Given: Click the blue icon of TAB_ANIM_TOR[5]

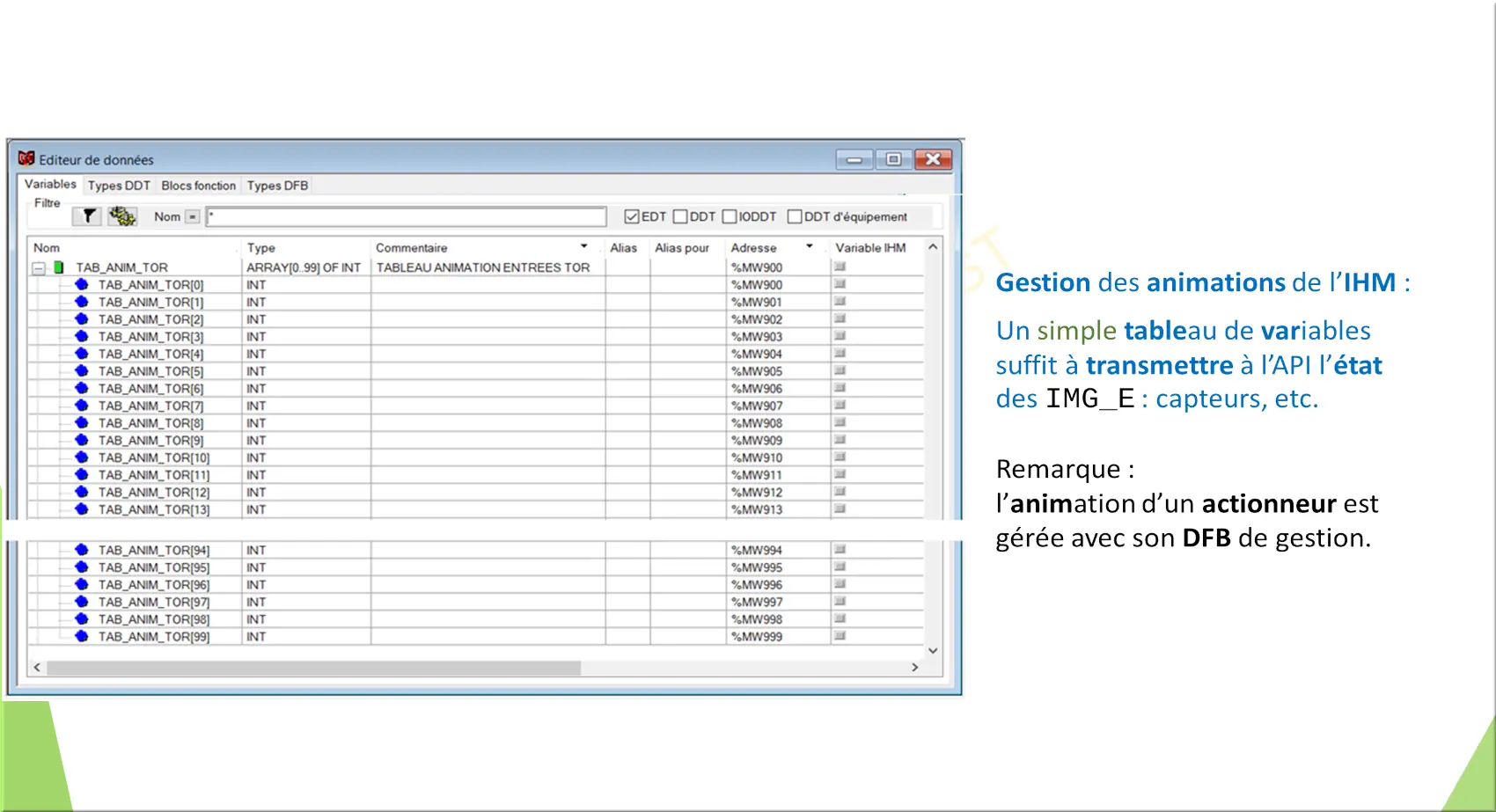Looking at the screenshot, I should click(82, 370).
